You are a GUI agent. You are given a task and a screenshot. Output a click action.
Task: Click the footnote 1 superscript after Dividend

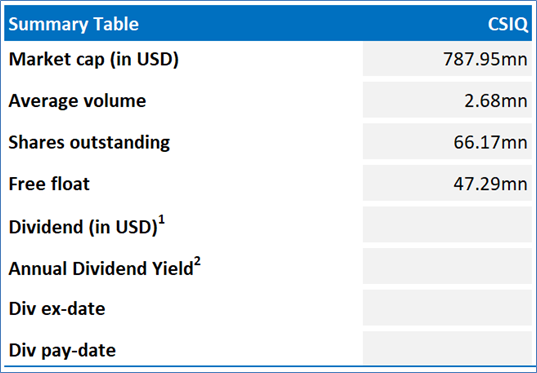162,220
